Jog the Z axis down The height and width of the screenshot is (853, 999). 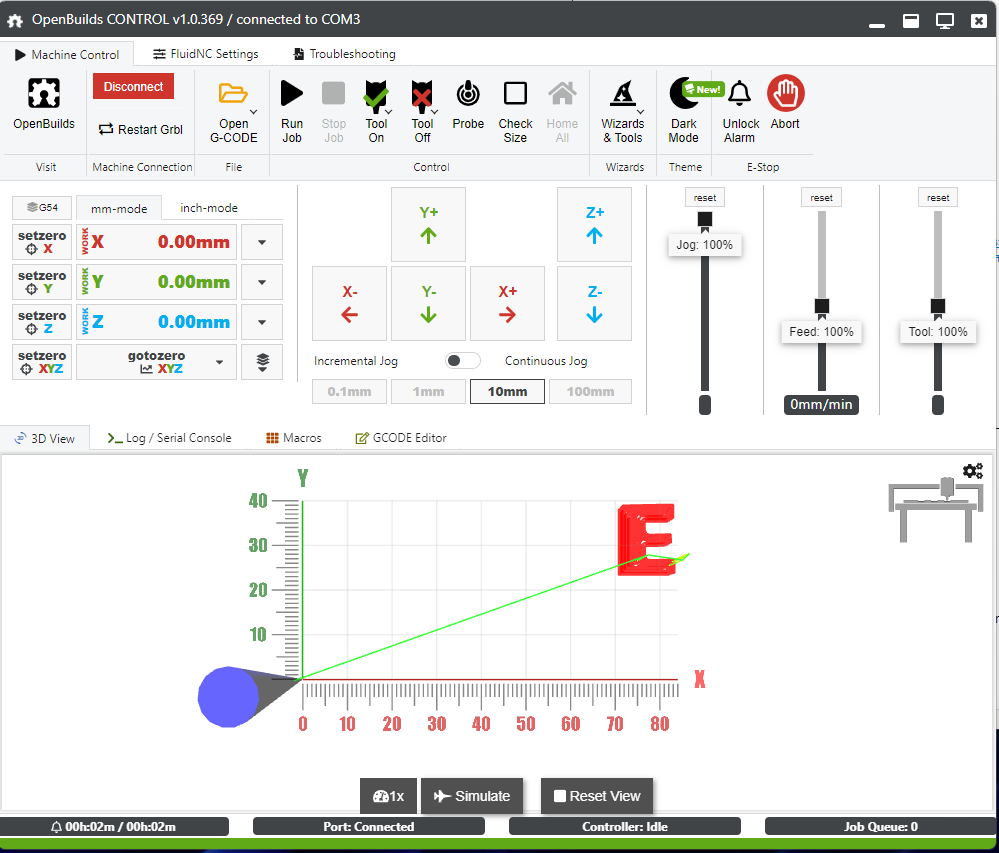click(x=594, y=303)
